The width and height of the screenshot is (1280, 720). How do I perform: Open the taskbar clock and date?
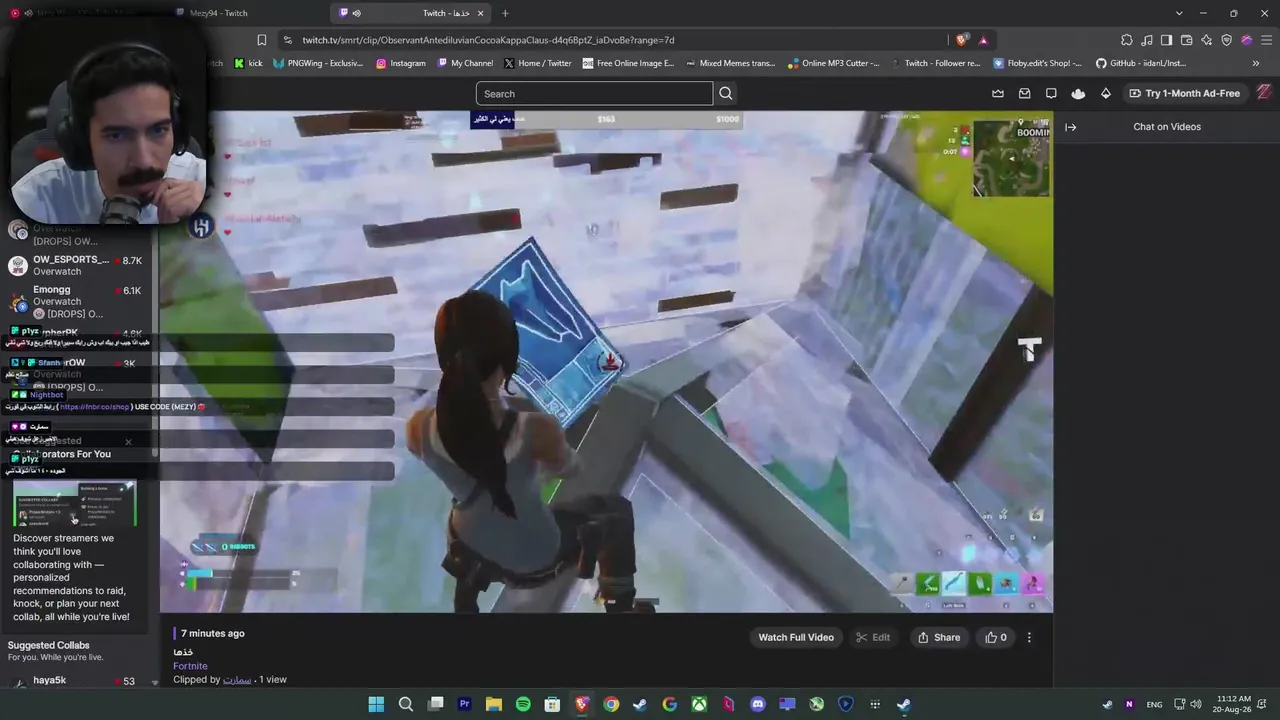1233,704
